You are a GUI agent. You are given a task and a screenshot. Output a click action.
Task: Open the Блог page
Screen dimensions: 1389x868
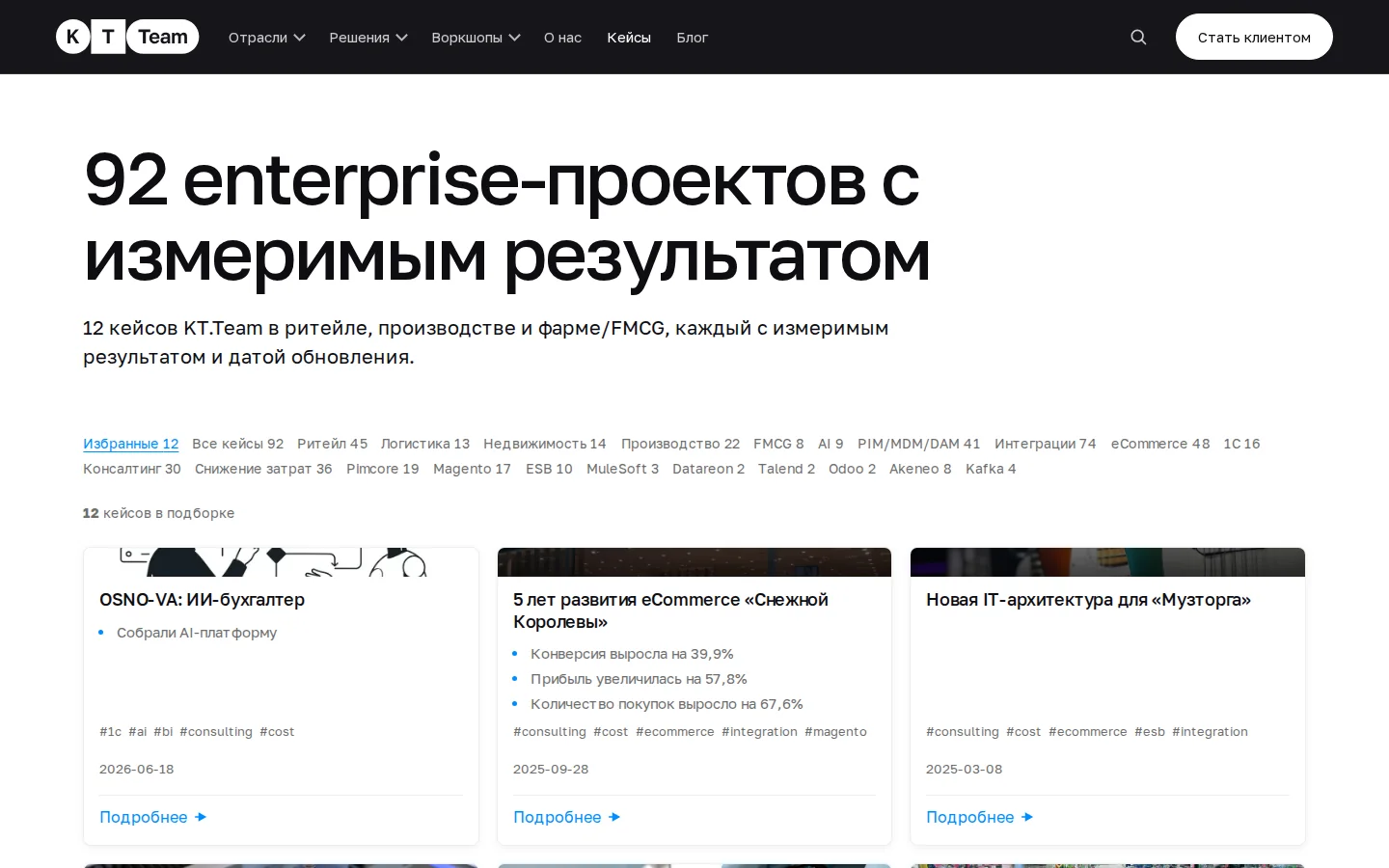click(x=692, y=38)
